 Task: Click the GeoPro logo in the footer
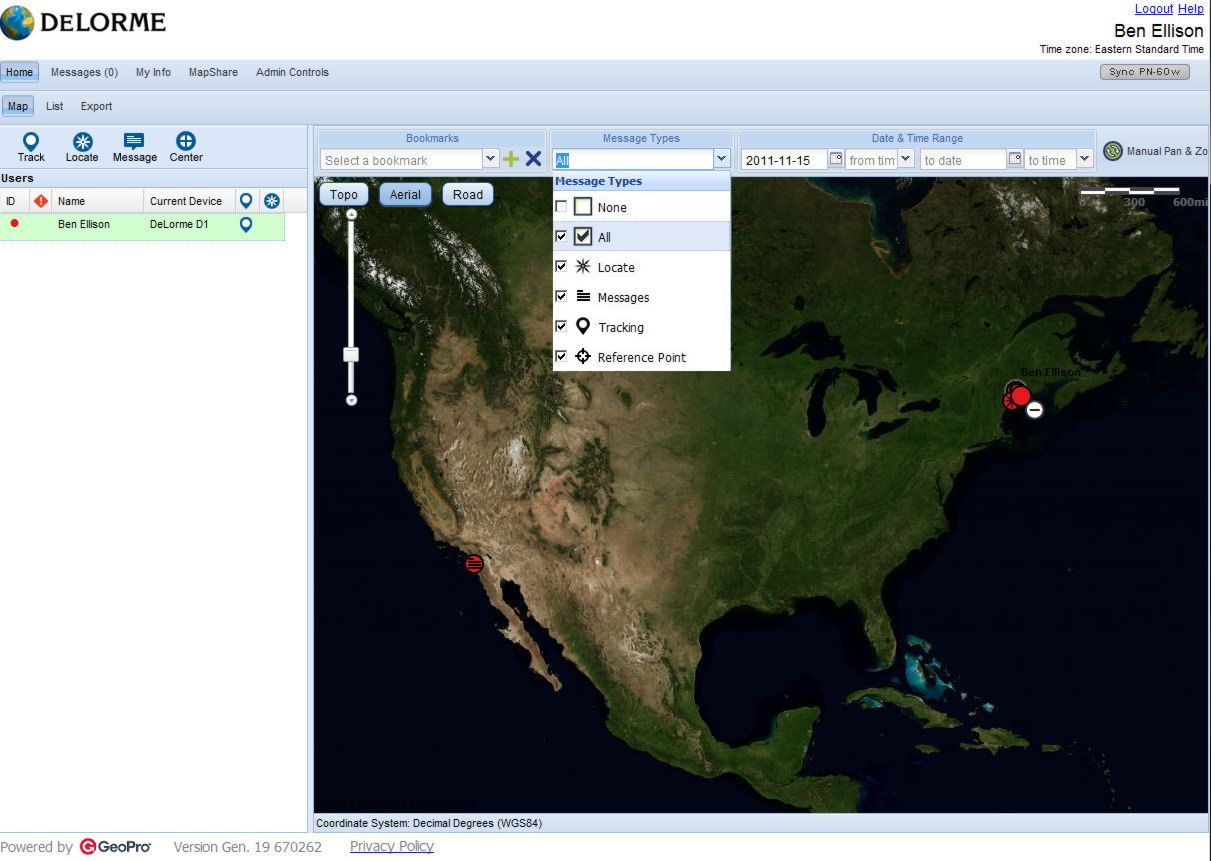[115, 847]
